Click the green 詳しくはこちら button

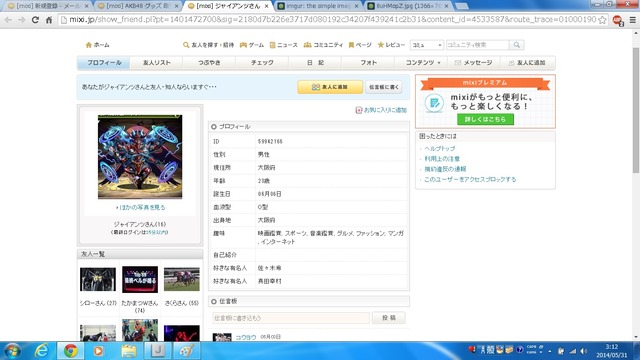click(485, 119)
